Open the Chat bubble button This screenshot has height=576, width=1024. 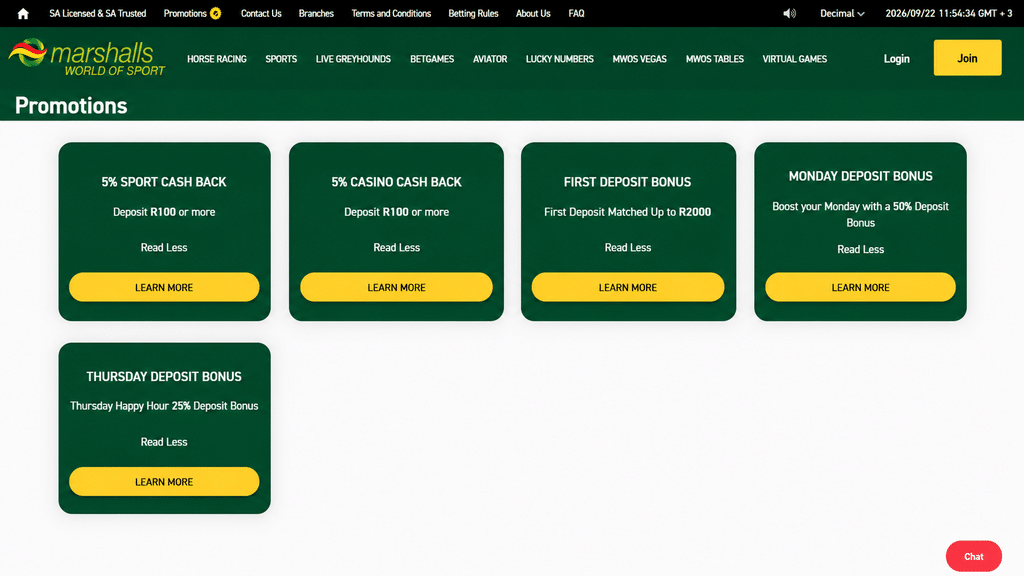coord(973,556)
